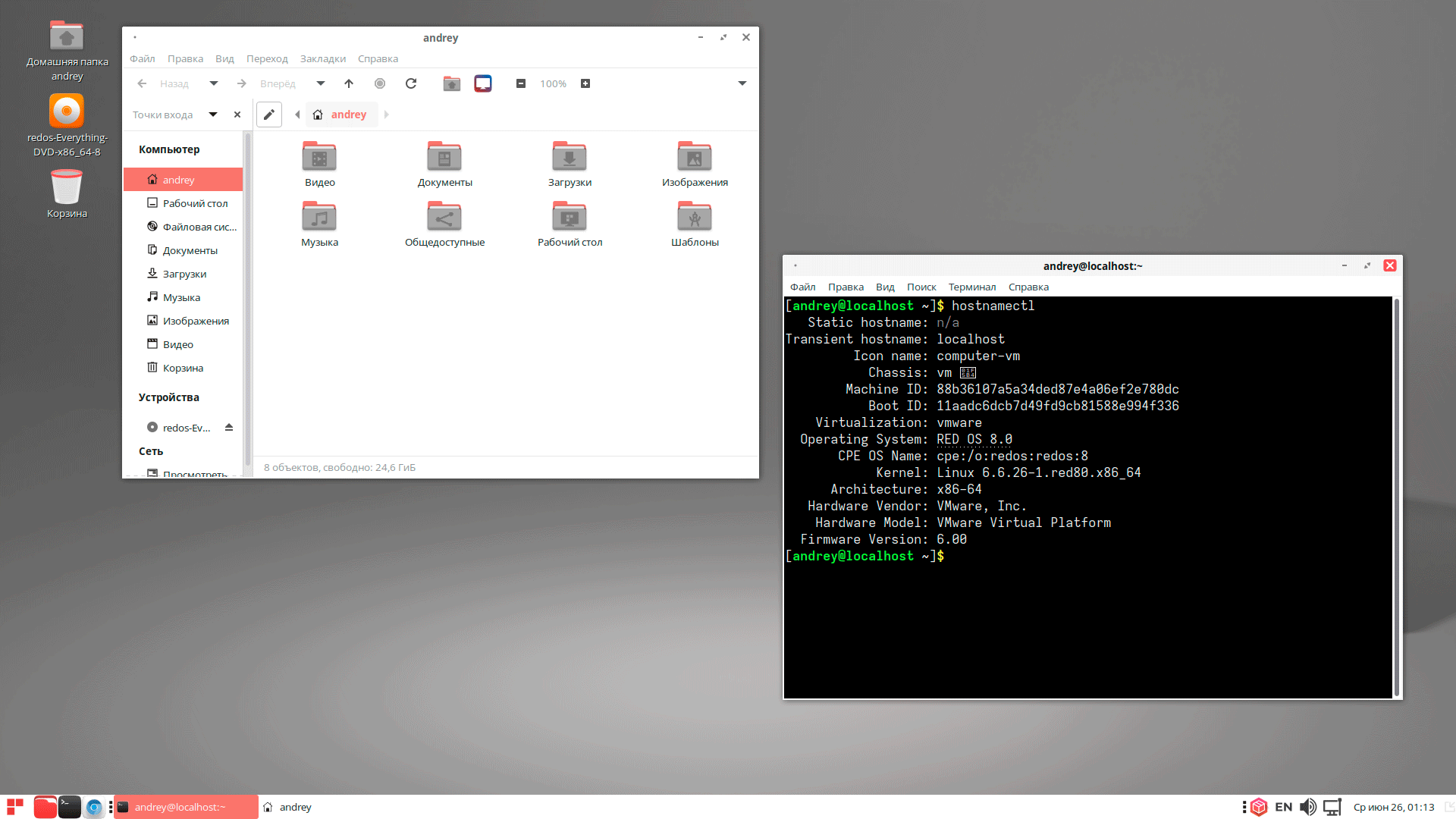
Task: Toggle the location edit pencil button
Action: pyautogui.click(x=269, y=115)
